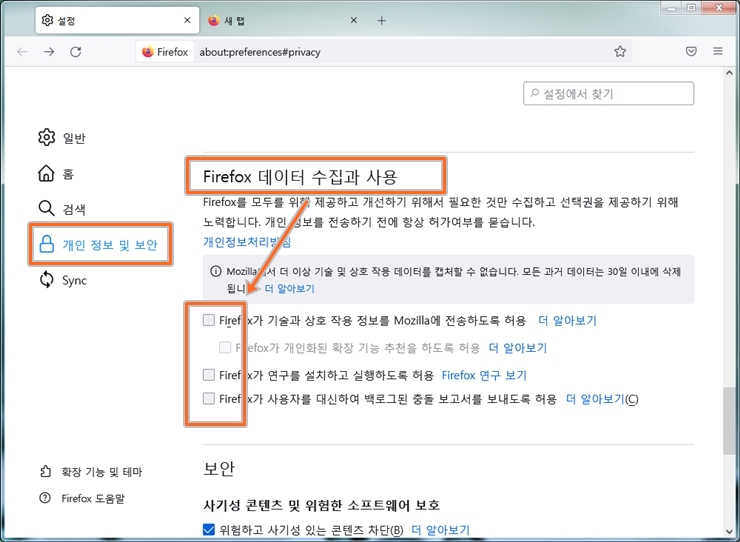Open the Firefox hamburger menu
Image resolution: width=740 pixels, height=542 pixels.
coord(718,51)
